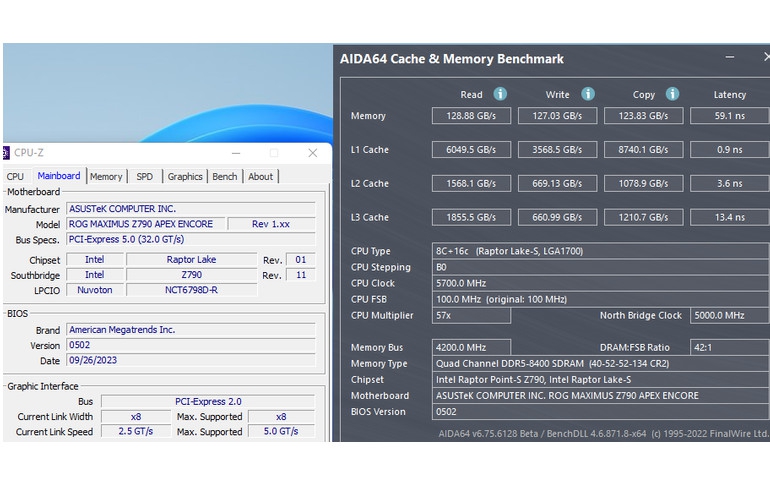Viewport: 770px width, 484px height.
Task: Click the LPCIO Nuvoton field
Action: click(95, 290)
